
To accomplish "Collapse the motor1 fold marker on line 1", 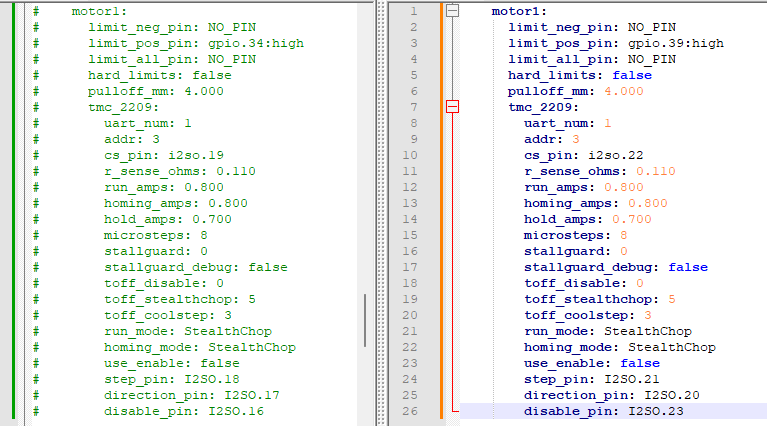I will pos(452,11).
